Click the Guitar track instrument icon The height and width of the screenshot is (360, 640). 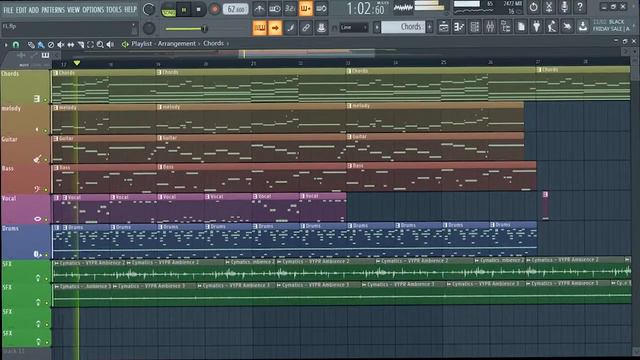click(37, 159)
